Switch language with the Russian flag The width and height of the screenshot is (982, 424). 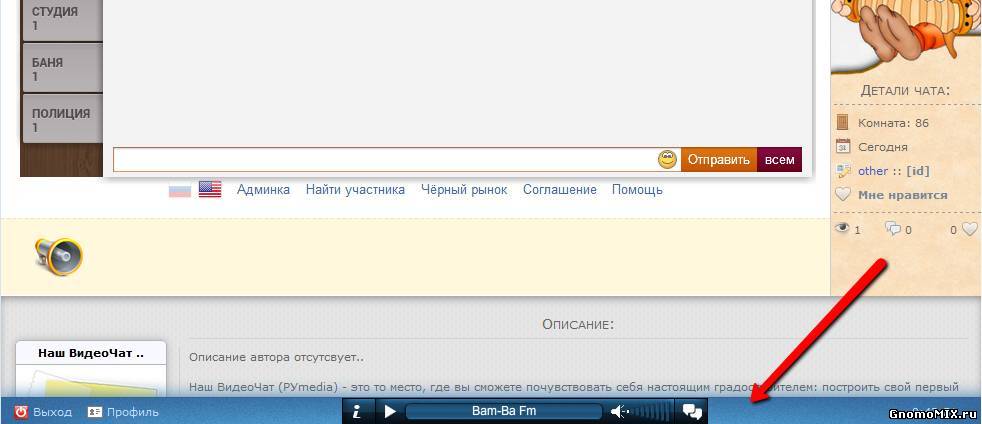pos(180,189)
